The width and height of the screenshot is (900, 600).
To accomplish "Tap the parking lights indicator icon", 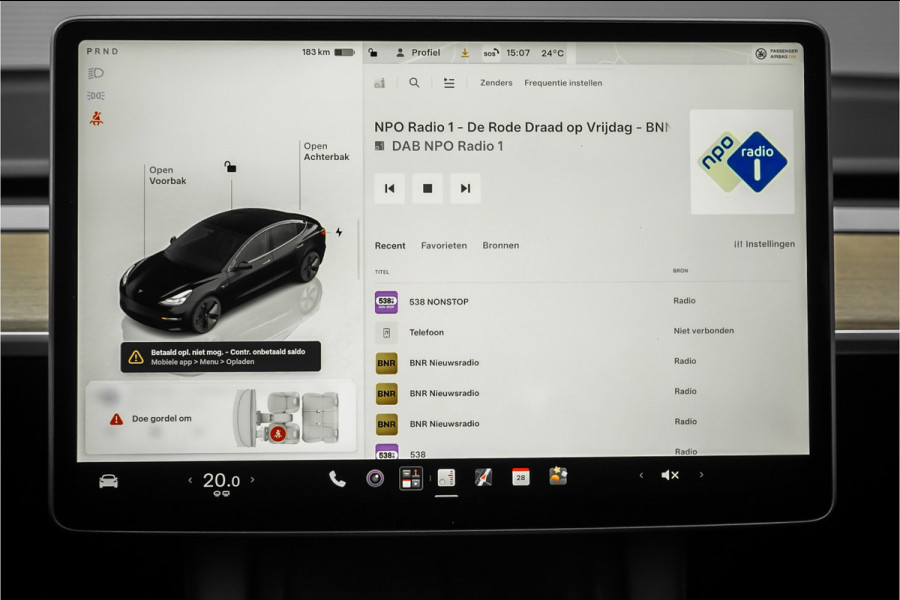I will pyautogui.click(x=95, y=95).
